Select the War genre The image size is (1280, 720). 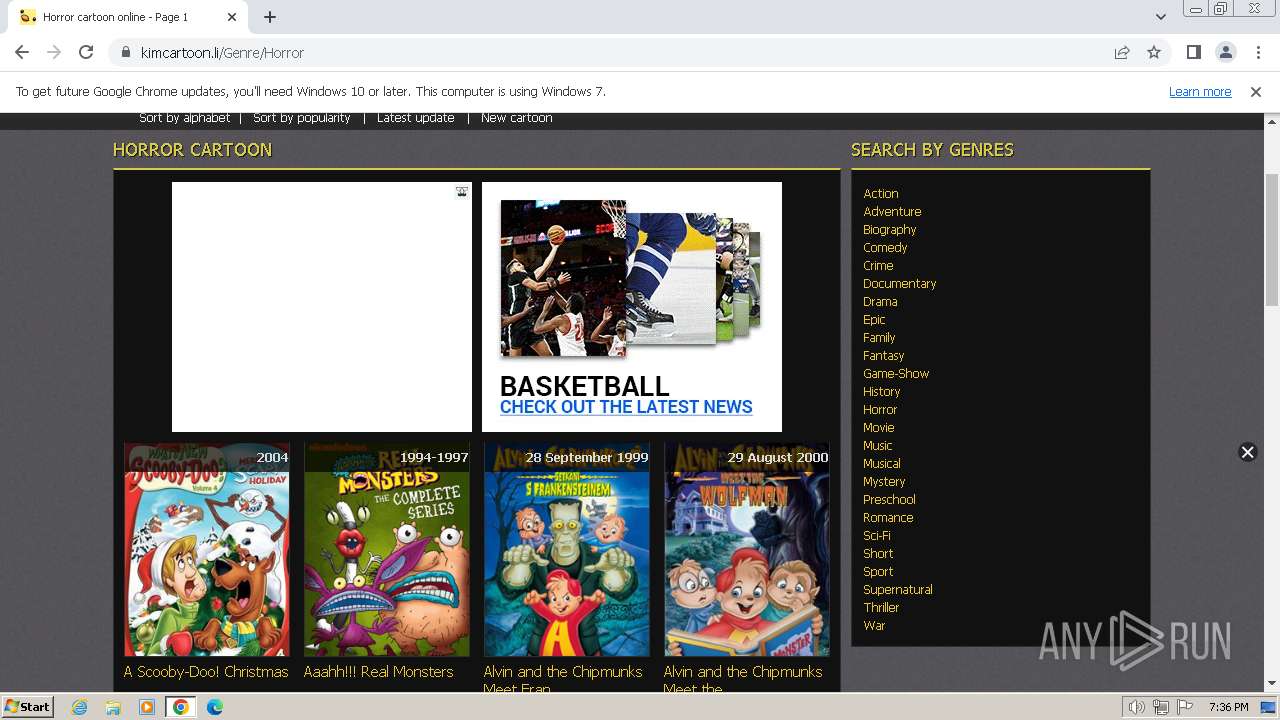pyautogui.click(x=874, y=626)
